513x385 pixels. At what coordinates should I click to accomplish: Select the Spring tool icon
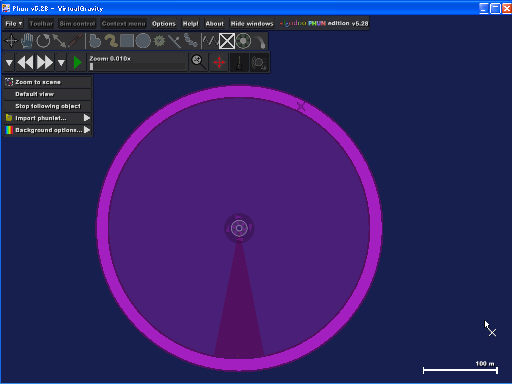[210, 41]
